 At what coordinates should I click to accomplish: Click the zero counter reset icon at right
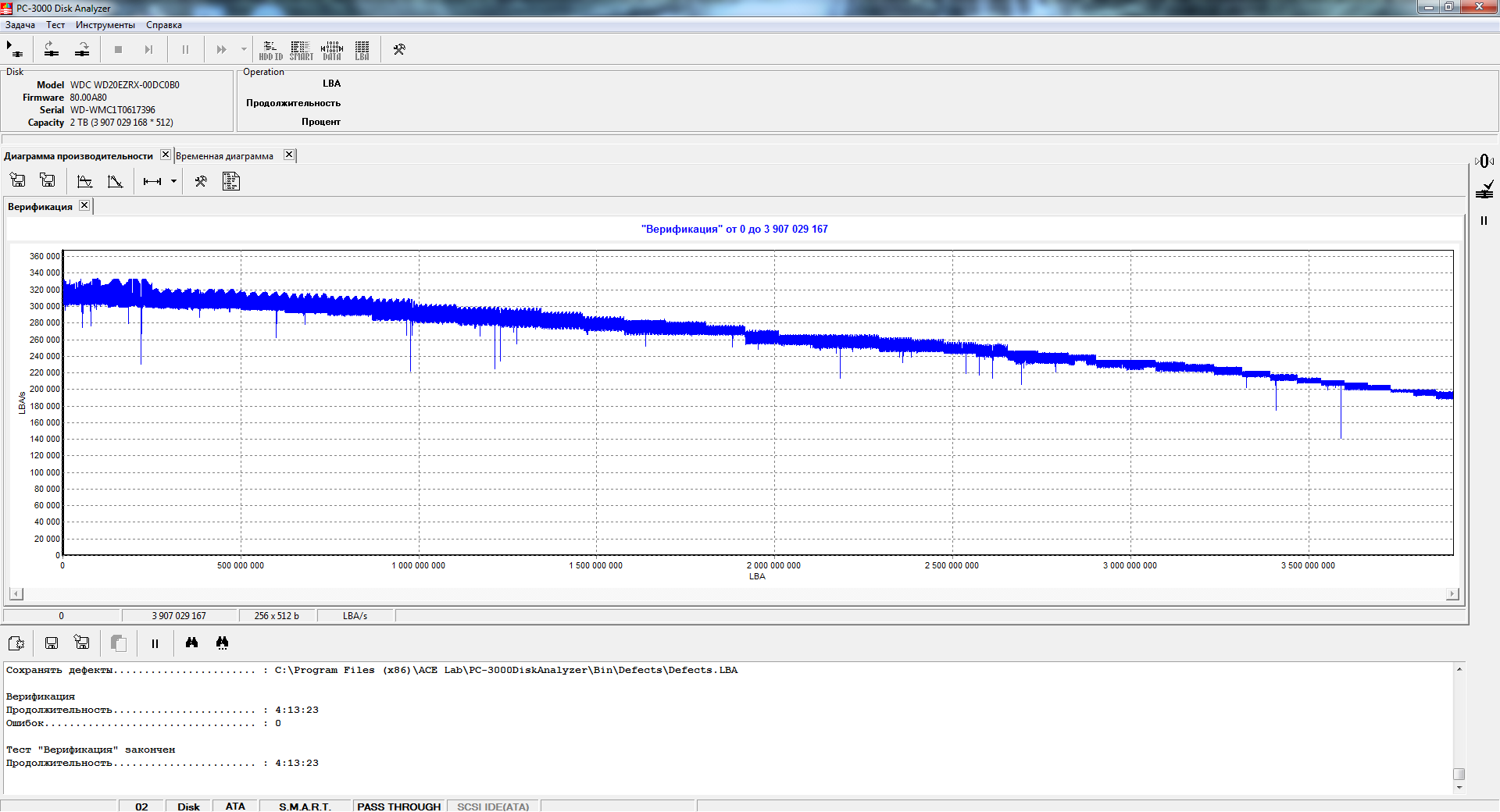click(x=1484, y=161)
